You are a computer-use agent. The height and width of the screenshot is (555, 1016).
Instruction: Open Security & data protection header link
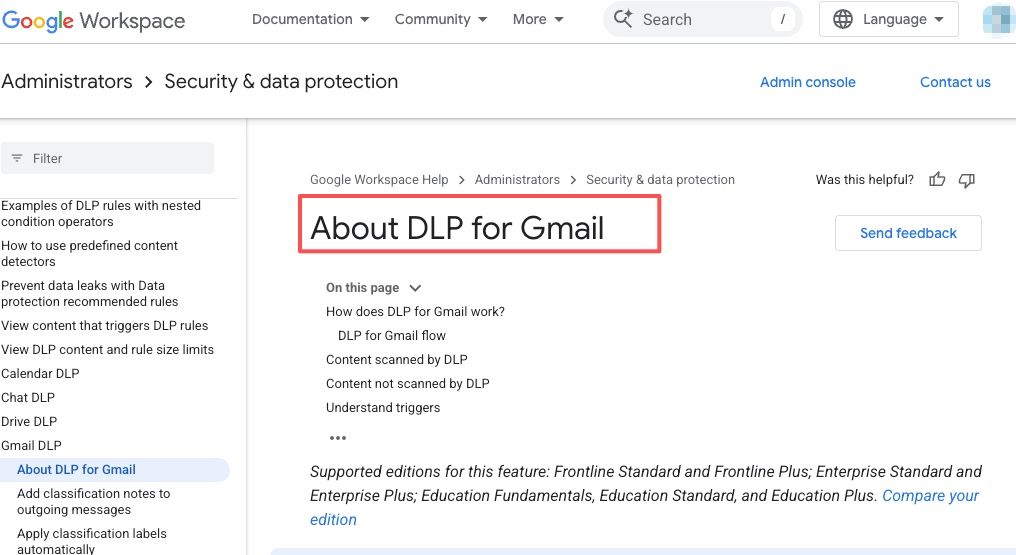point(281,82)
